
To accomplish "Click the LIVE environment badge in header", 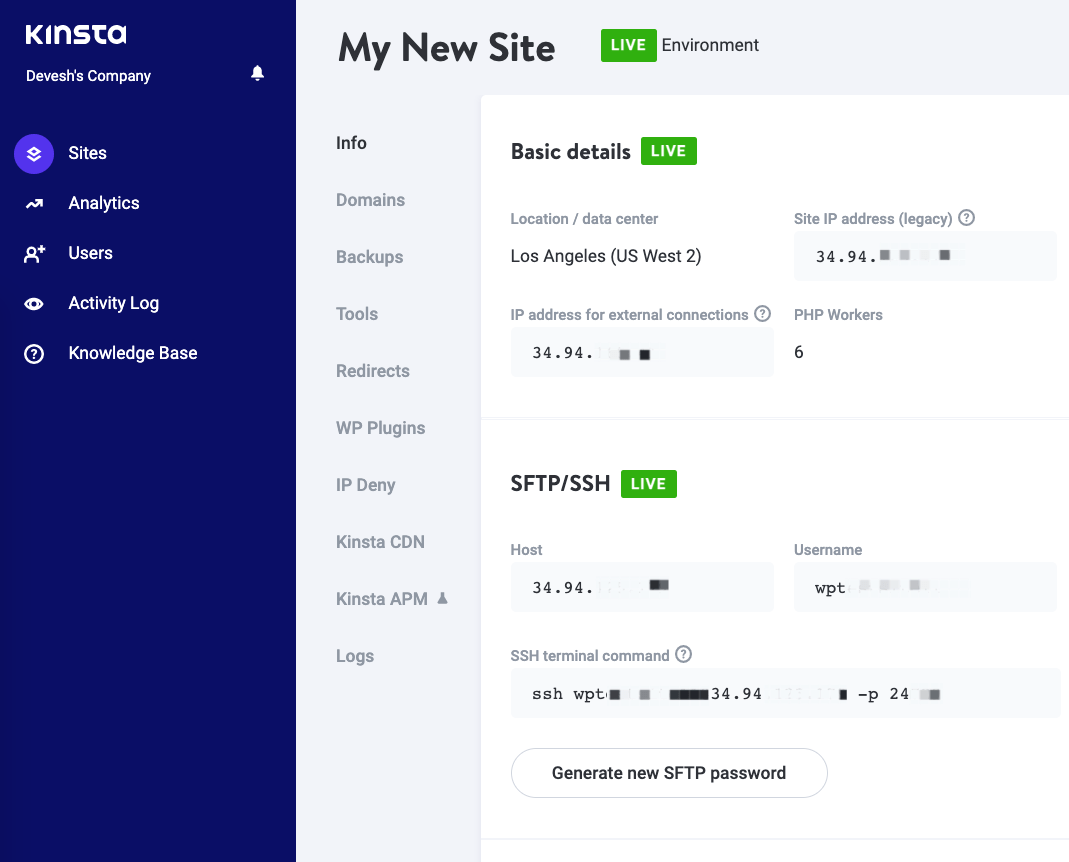I will (x=629, y=45).
